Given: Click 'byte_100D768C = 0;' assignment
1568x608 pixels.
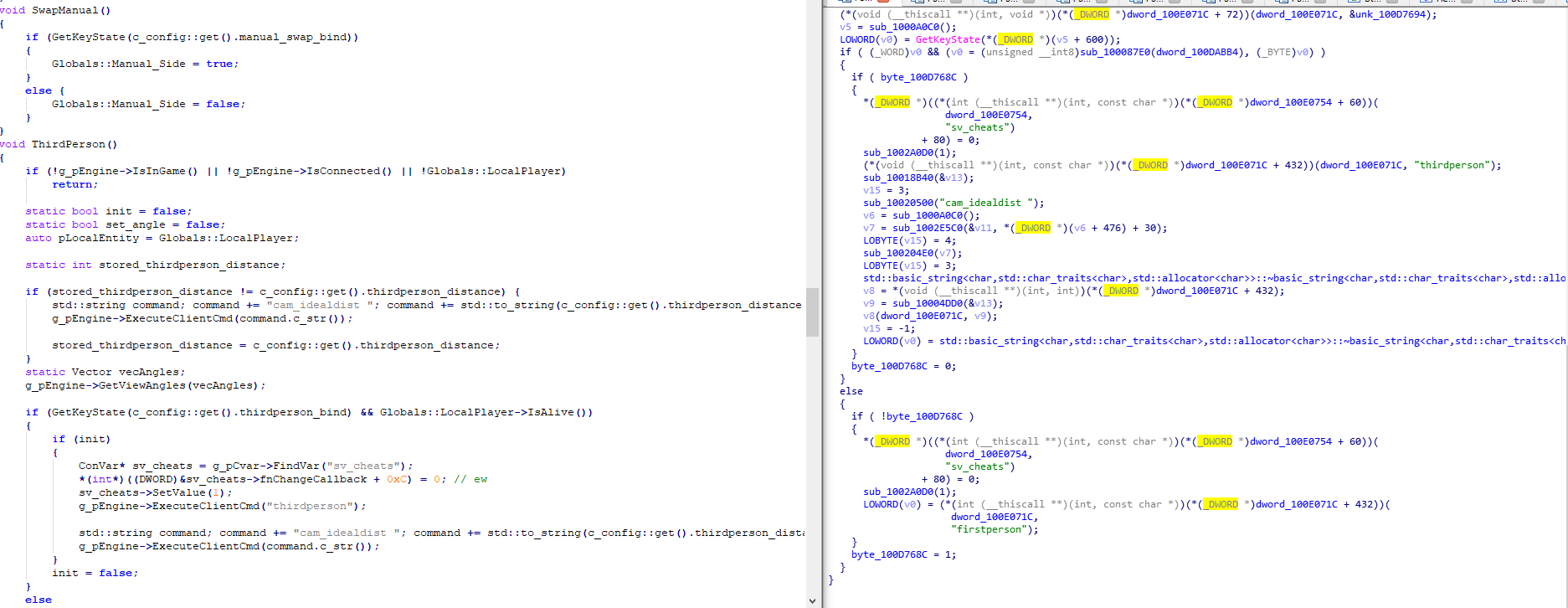Looking at the screenshot, I should (904, 366).
